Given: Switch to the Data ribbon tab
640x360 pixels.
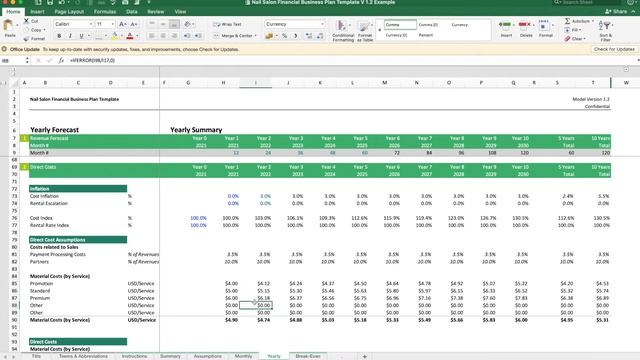Looking at the screenshot, I should pos(132,12).
